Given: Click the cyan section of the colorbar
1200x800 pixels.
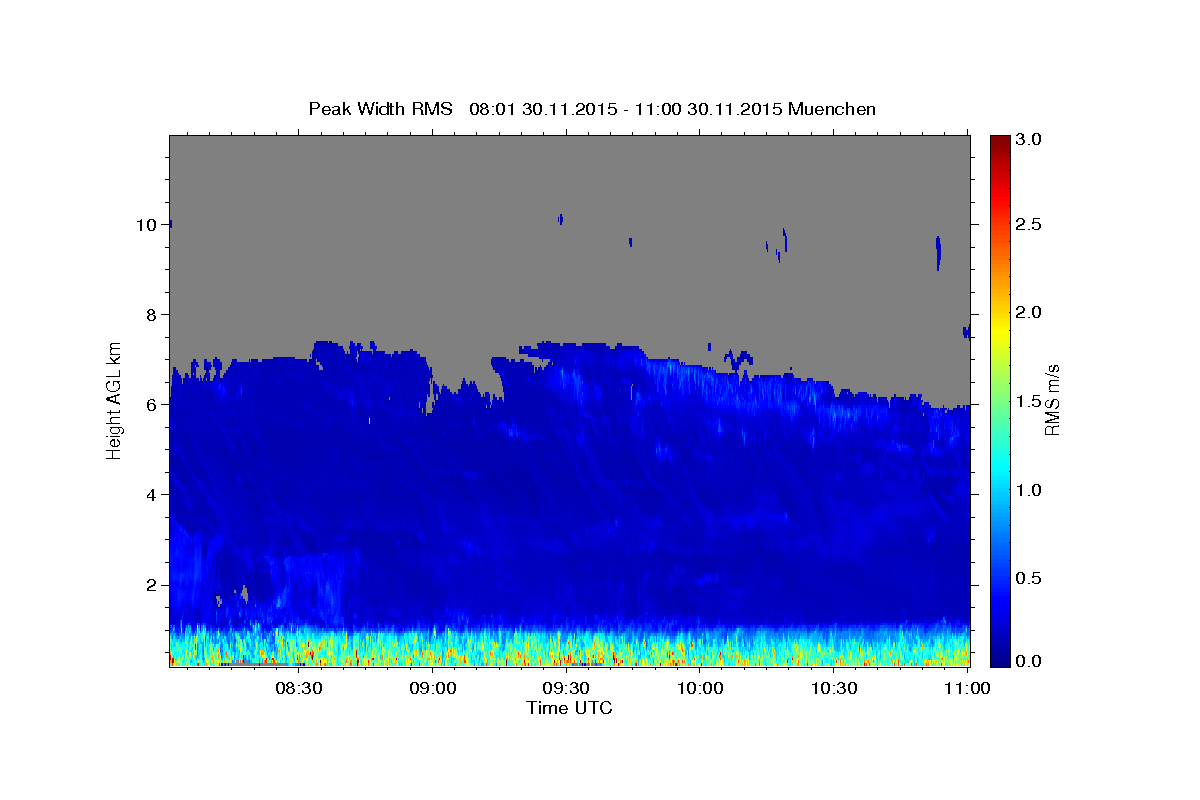Looking at the screenshot, I should pos(999,470).
